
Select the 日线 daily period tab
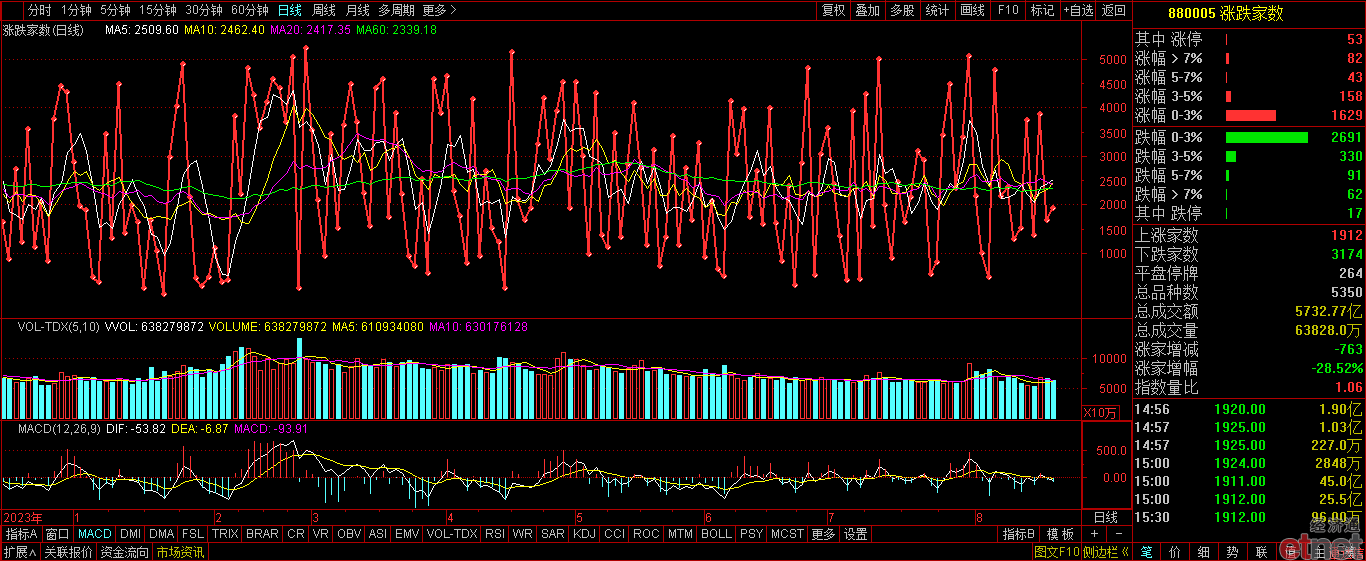tap(289, 10)
